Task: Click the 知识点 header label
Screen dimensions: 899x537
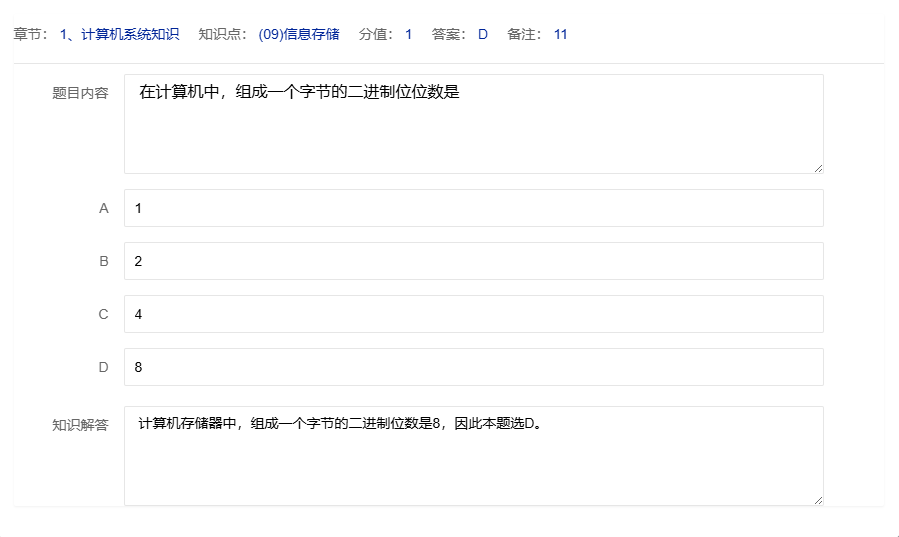Action: coord(222,34)
